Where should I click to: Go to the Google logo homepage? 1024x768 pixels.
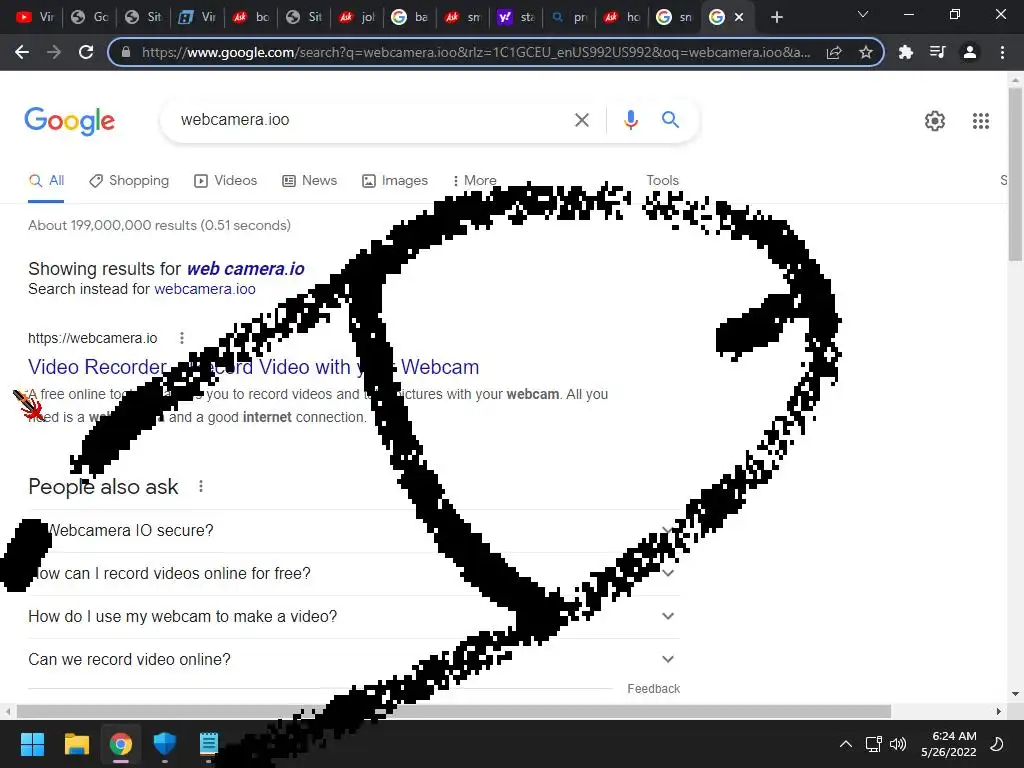click(x=69, y=121)
